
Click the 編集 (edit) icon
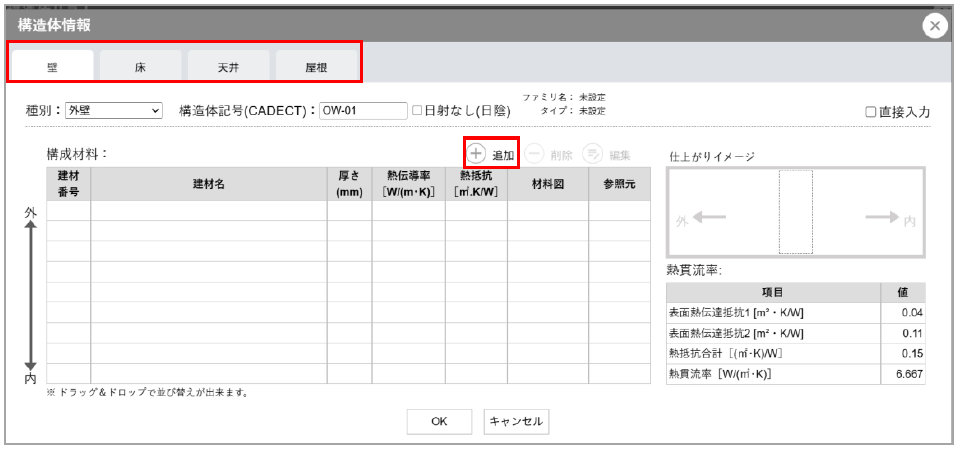coord(593,155)
